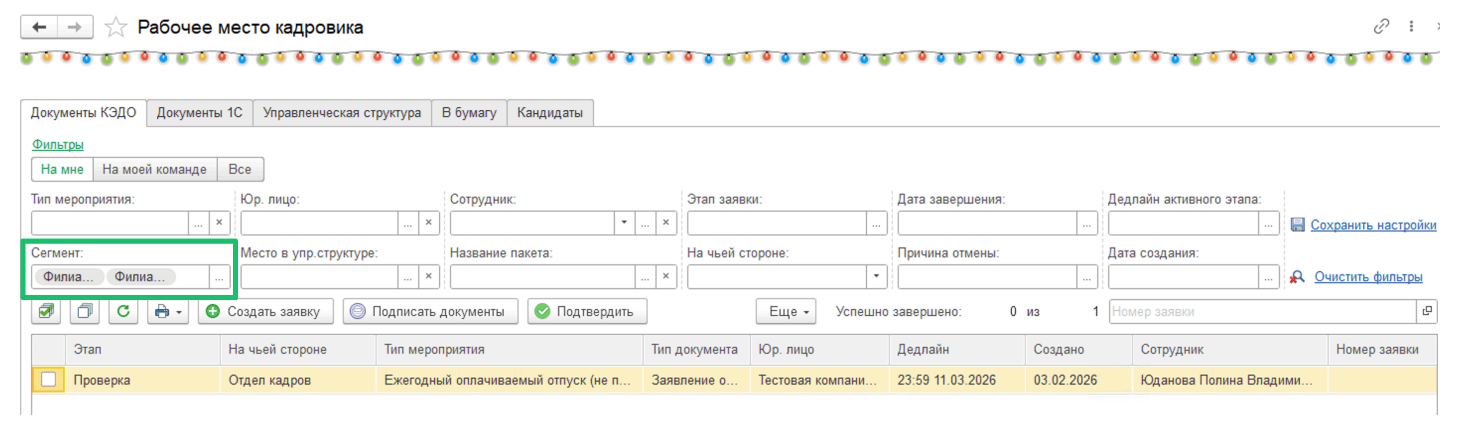This screenshot has height=437, width=1457.
Task: Click into the Номер заявки search field
Action: (1263, 312)
